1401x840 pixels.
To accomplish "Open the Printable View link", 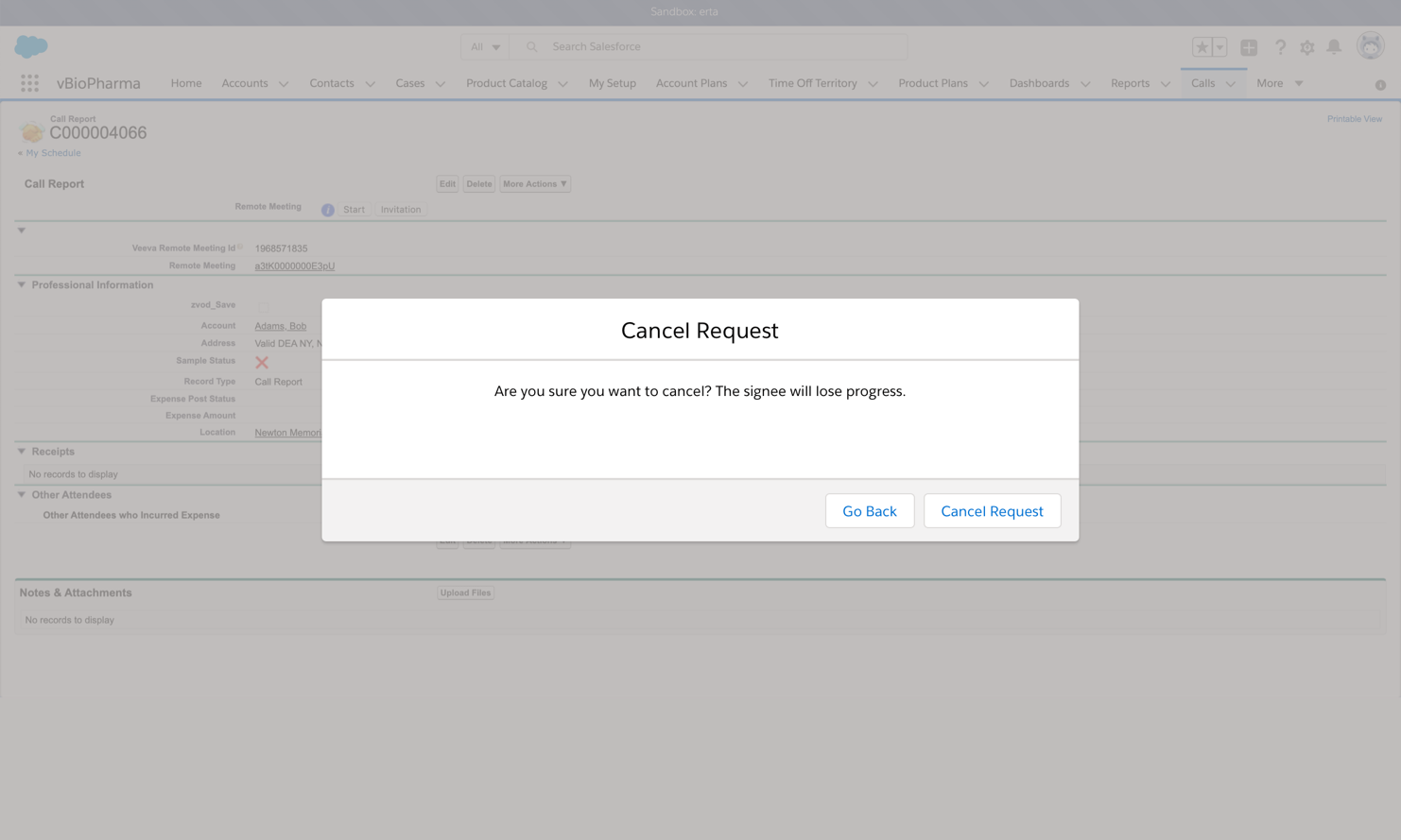I will [1354, 119].
